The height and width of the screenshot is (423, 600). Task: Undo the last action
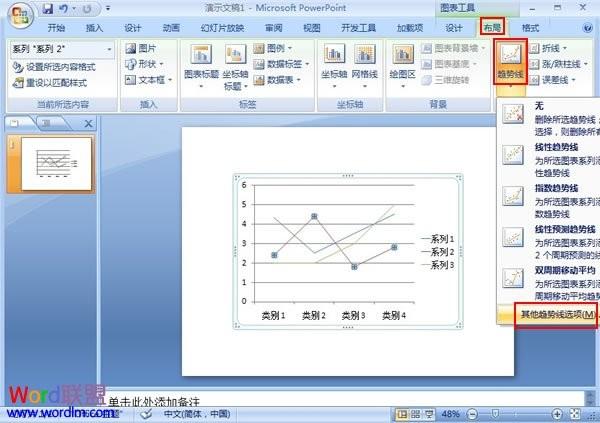tap(64, 8)
